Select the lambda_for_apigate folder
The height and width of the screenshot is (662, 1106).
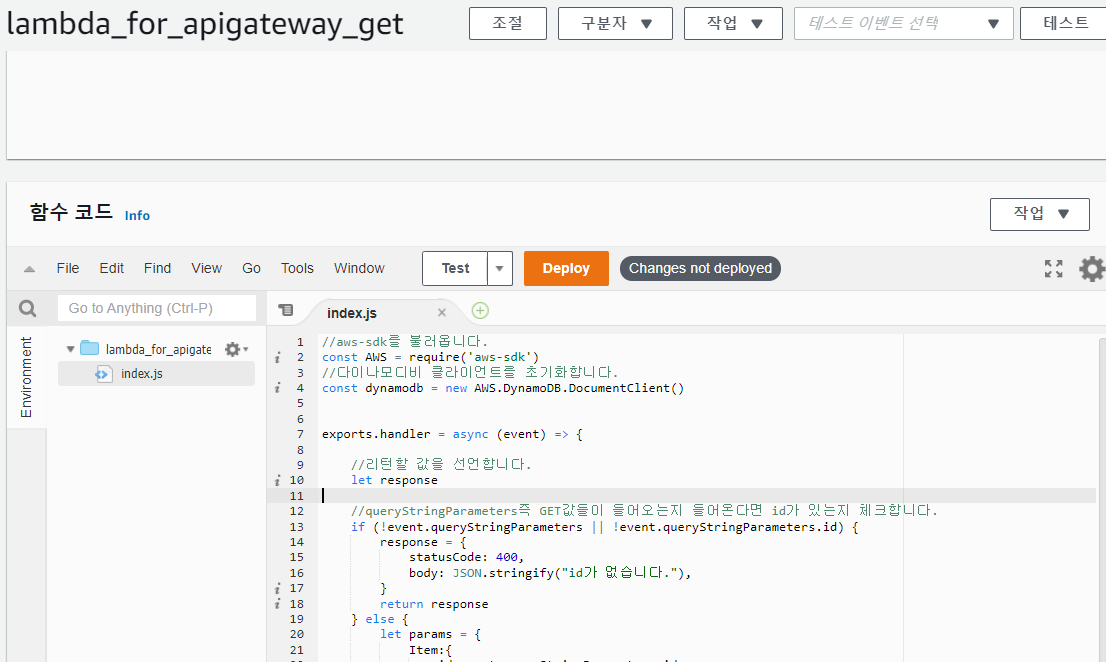point(158,349)
